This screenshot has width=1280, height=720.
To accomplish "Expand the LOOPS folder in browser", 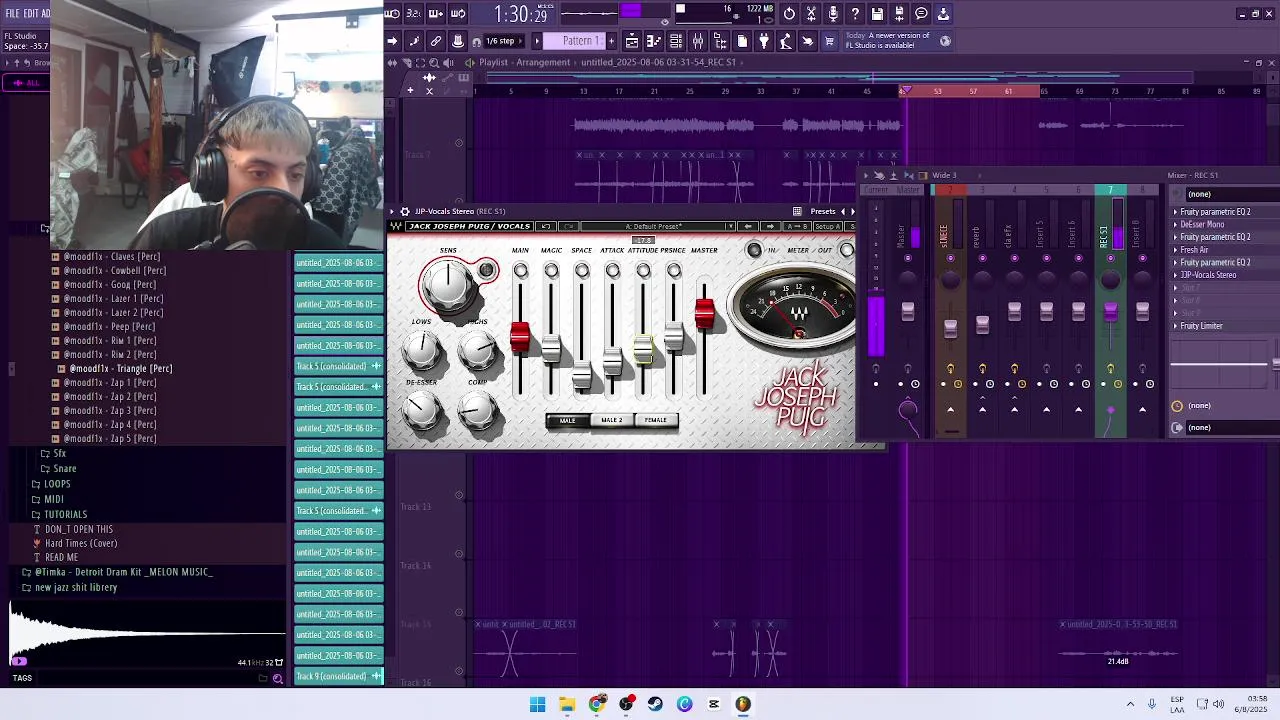I will click(x=57, y=484).
